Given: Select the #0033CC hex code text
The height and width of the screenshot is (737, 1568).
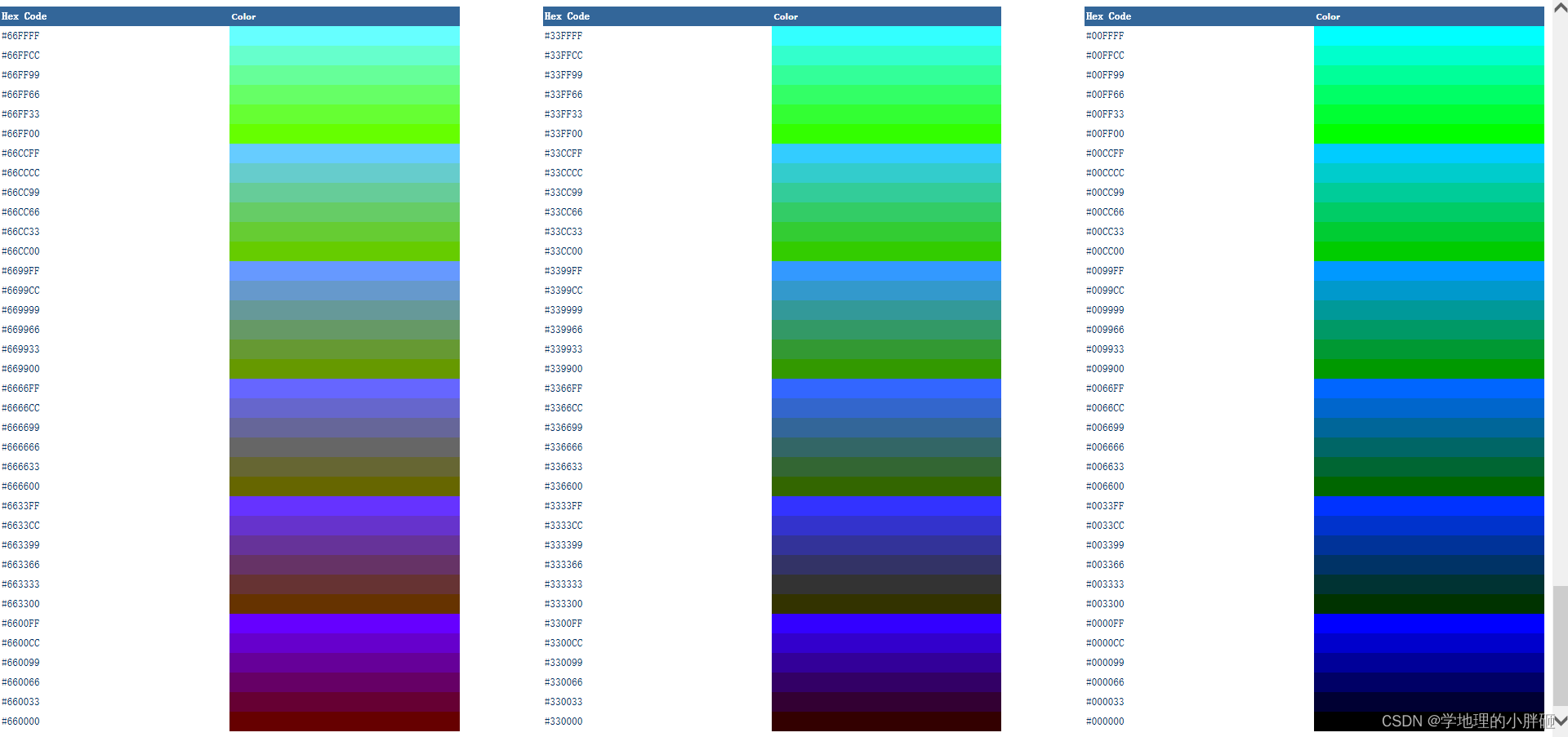Looking at the screenshot, I should [x=1105, y=526].
